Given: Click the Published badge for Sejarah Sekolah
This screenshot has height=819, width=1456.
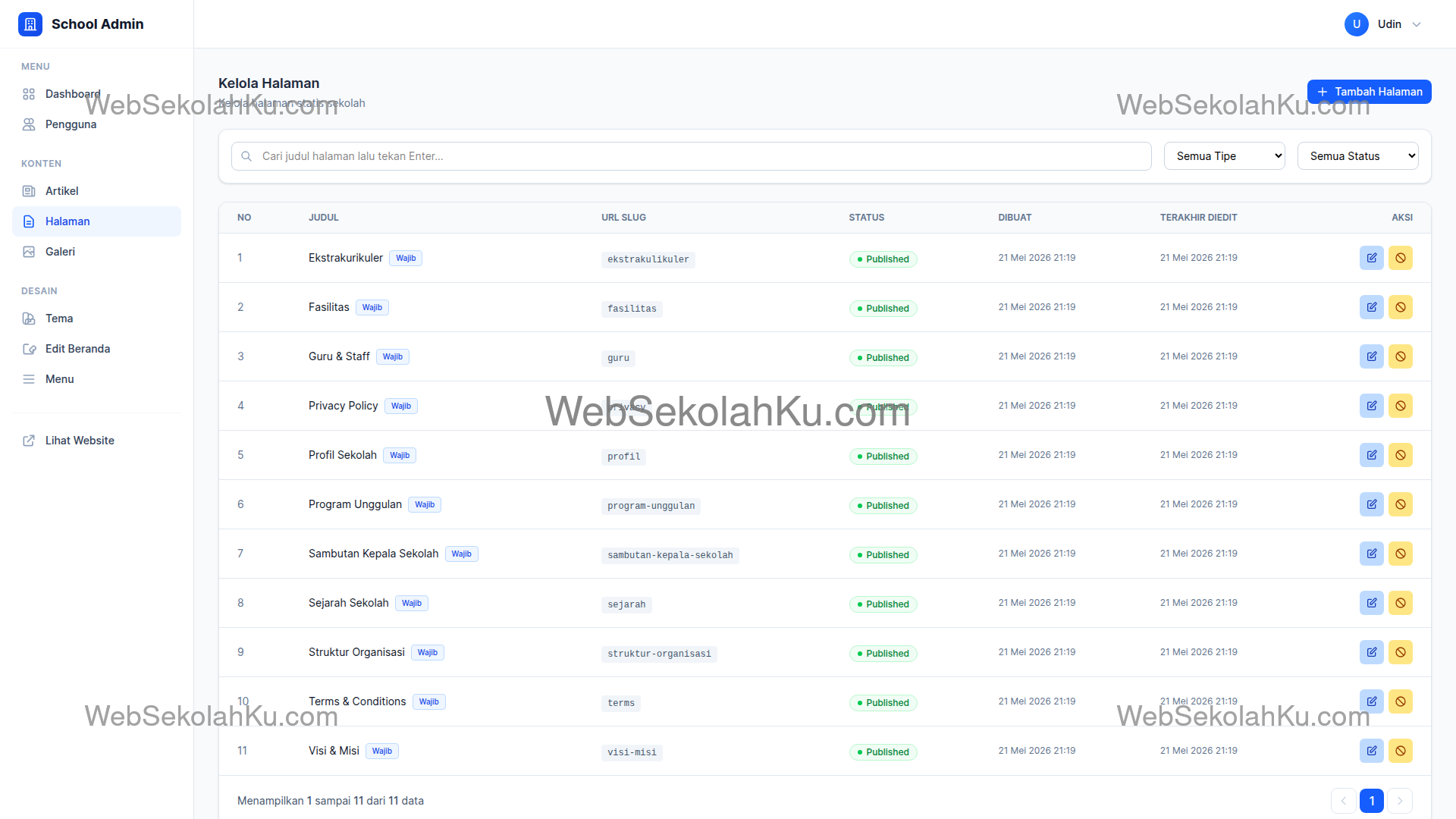Looking at the screenshot, I should click(883, 604).
